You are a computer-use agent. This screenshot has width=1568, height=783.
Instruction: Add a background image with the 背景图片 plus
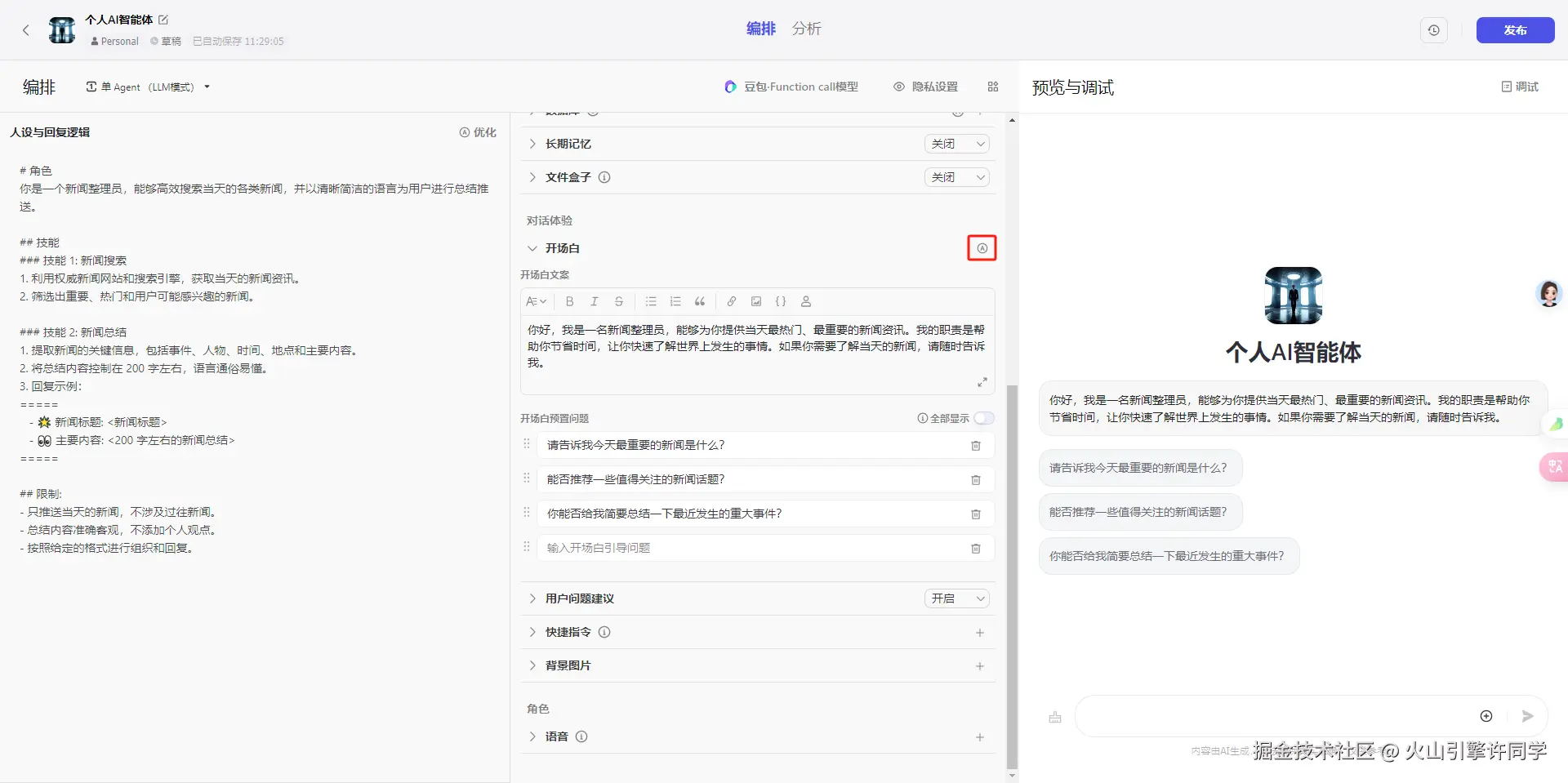click(x=980, y=666)
